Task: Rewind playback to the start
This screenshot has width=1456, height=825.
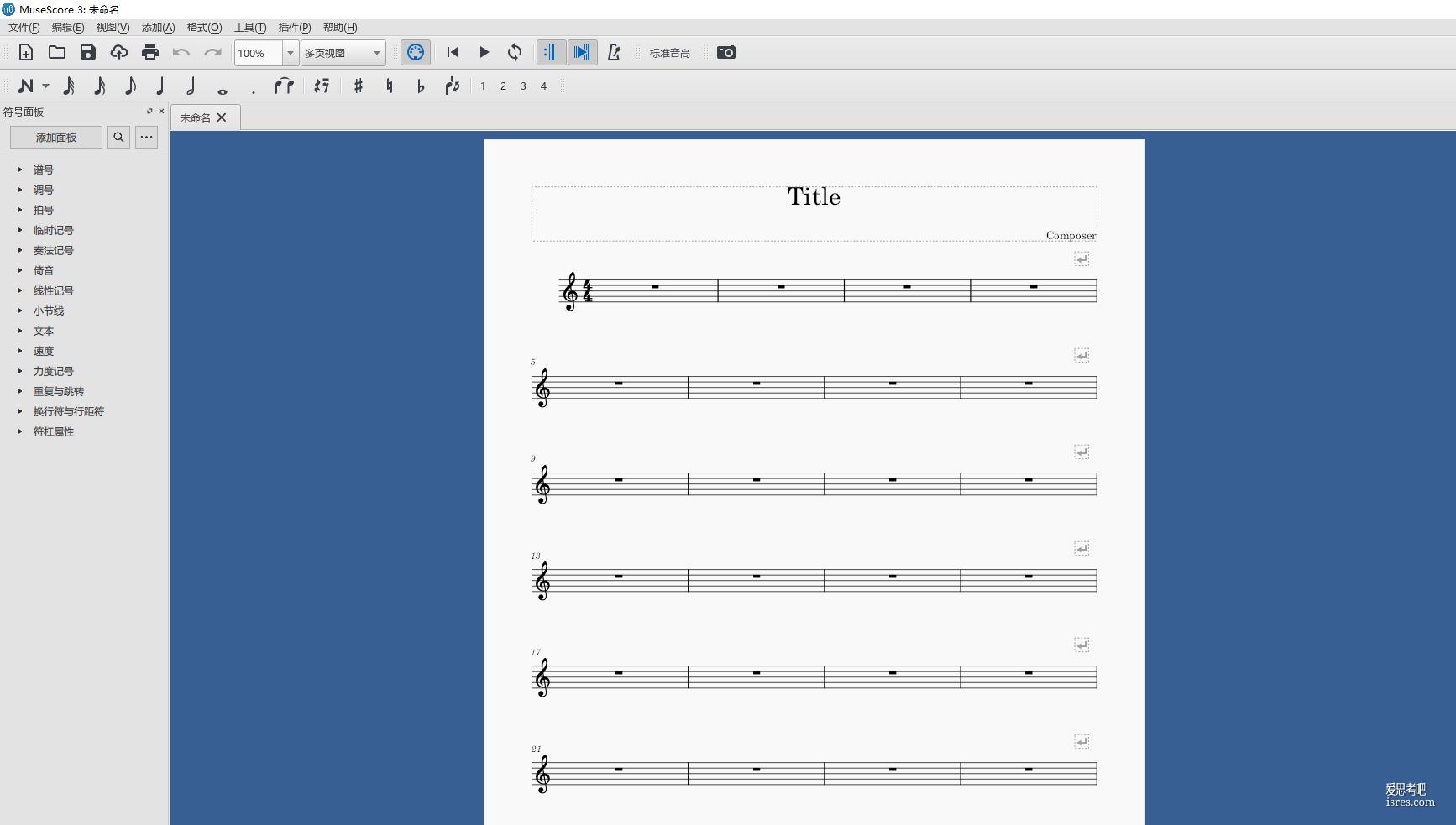Action: click(x=453, y=53)
